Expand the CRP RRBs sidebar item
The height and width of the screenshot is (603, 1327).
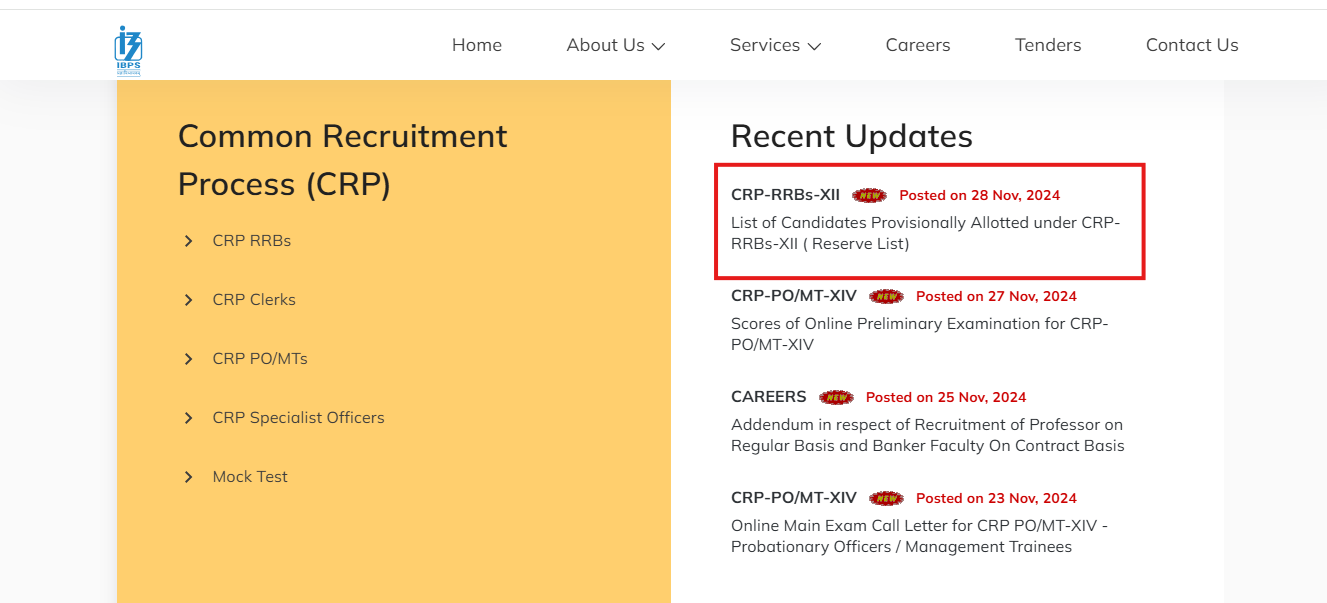[250, 240]
